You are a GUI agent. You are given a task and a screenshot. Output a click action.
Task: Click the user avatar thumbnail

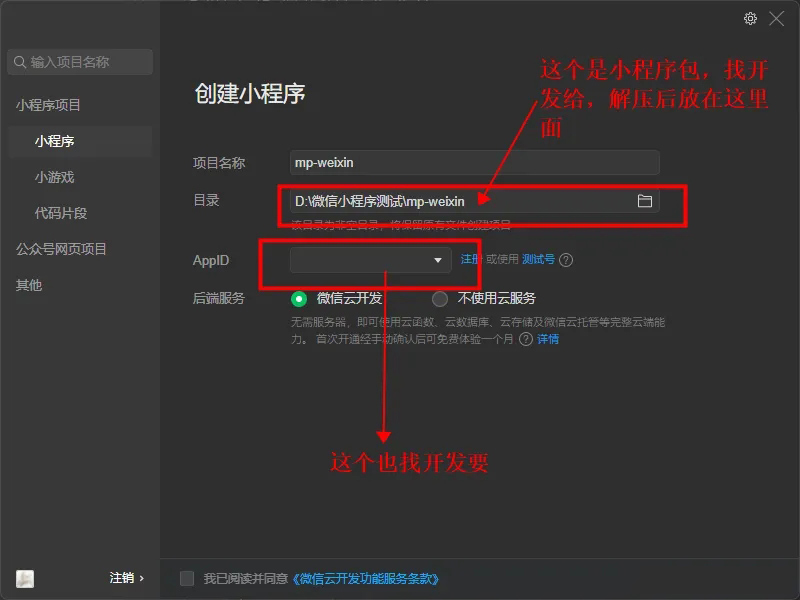tap(25, 579)
